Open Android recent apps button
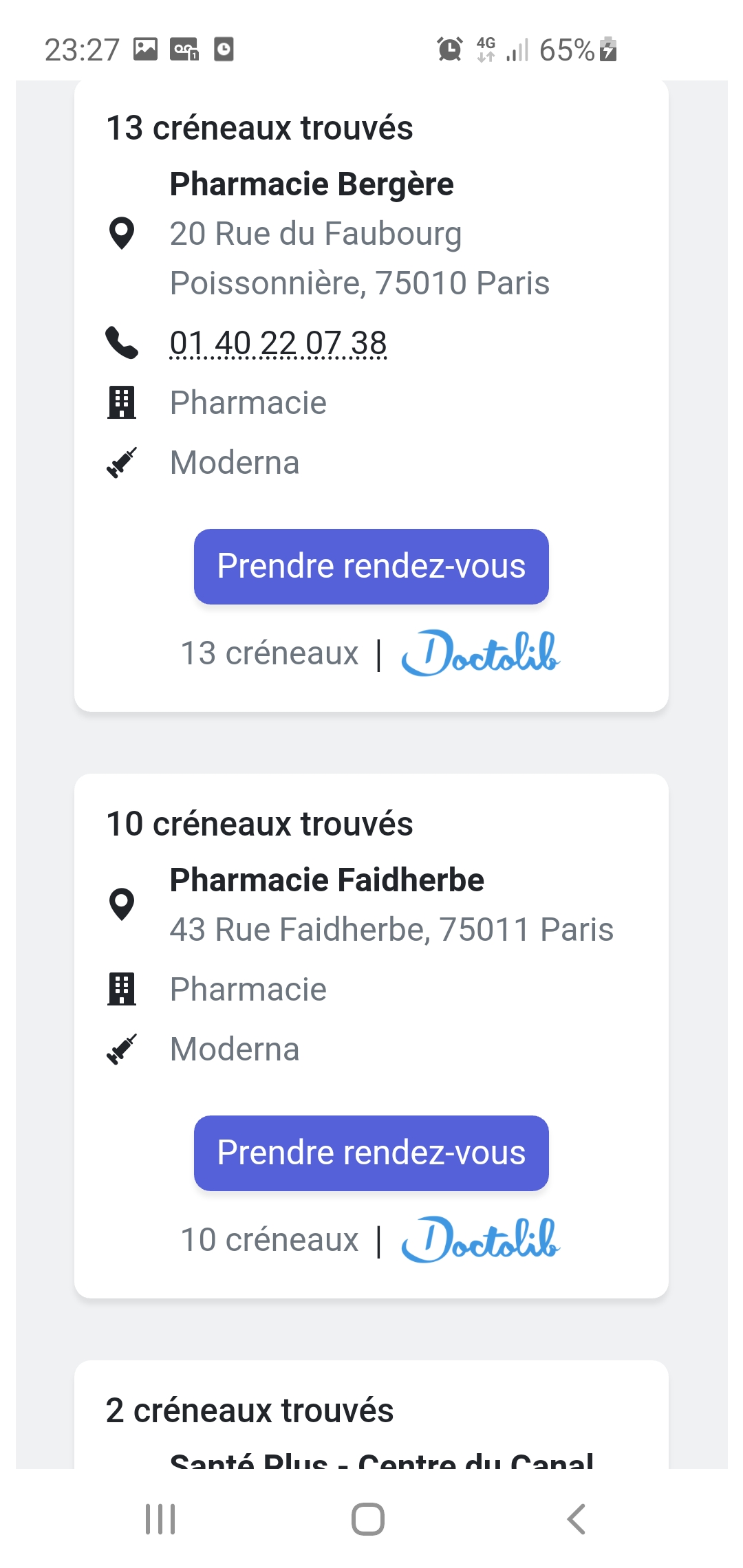This screenshot has width=743, height=1568. (x=160, y=1518)
